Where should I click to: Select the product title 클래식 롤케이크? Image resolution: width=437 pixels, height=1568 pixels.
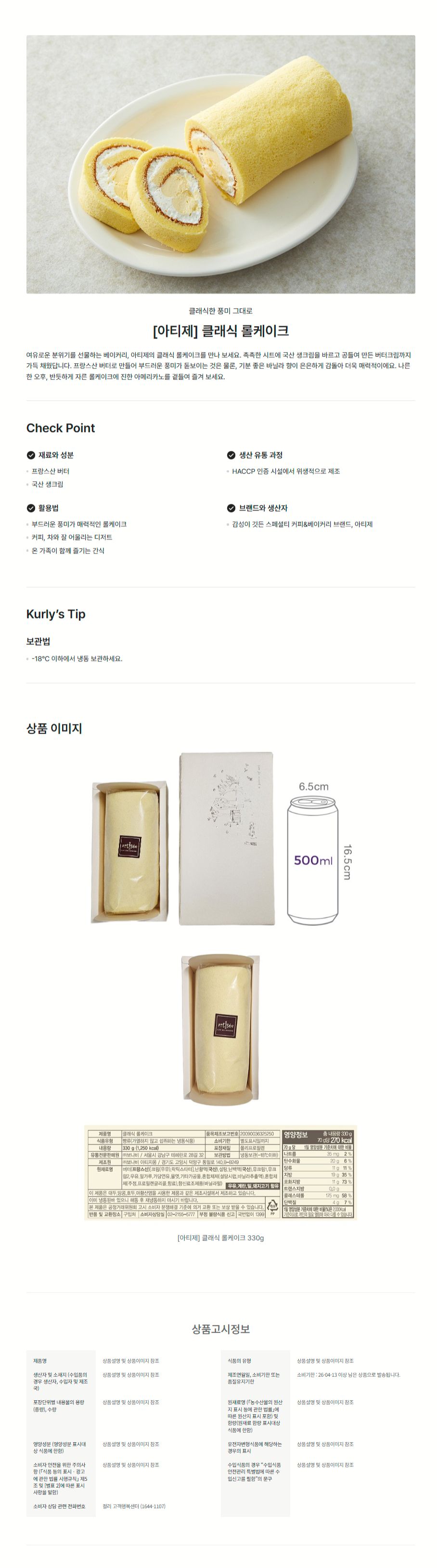click(220, 331)
